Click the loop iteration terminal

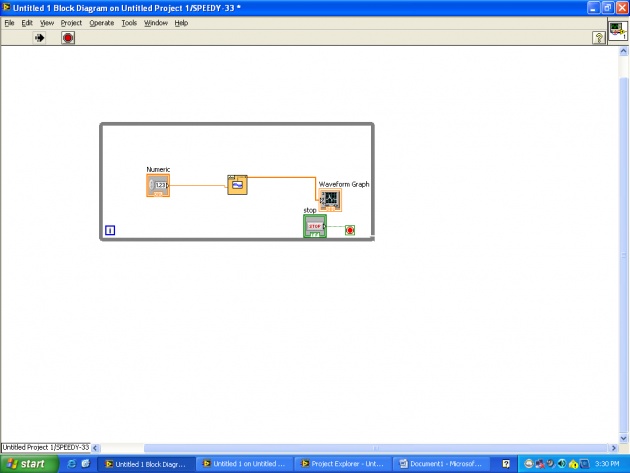[x=110, y=230]
